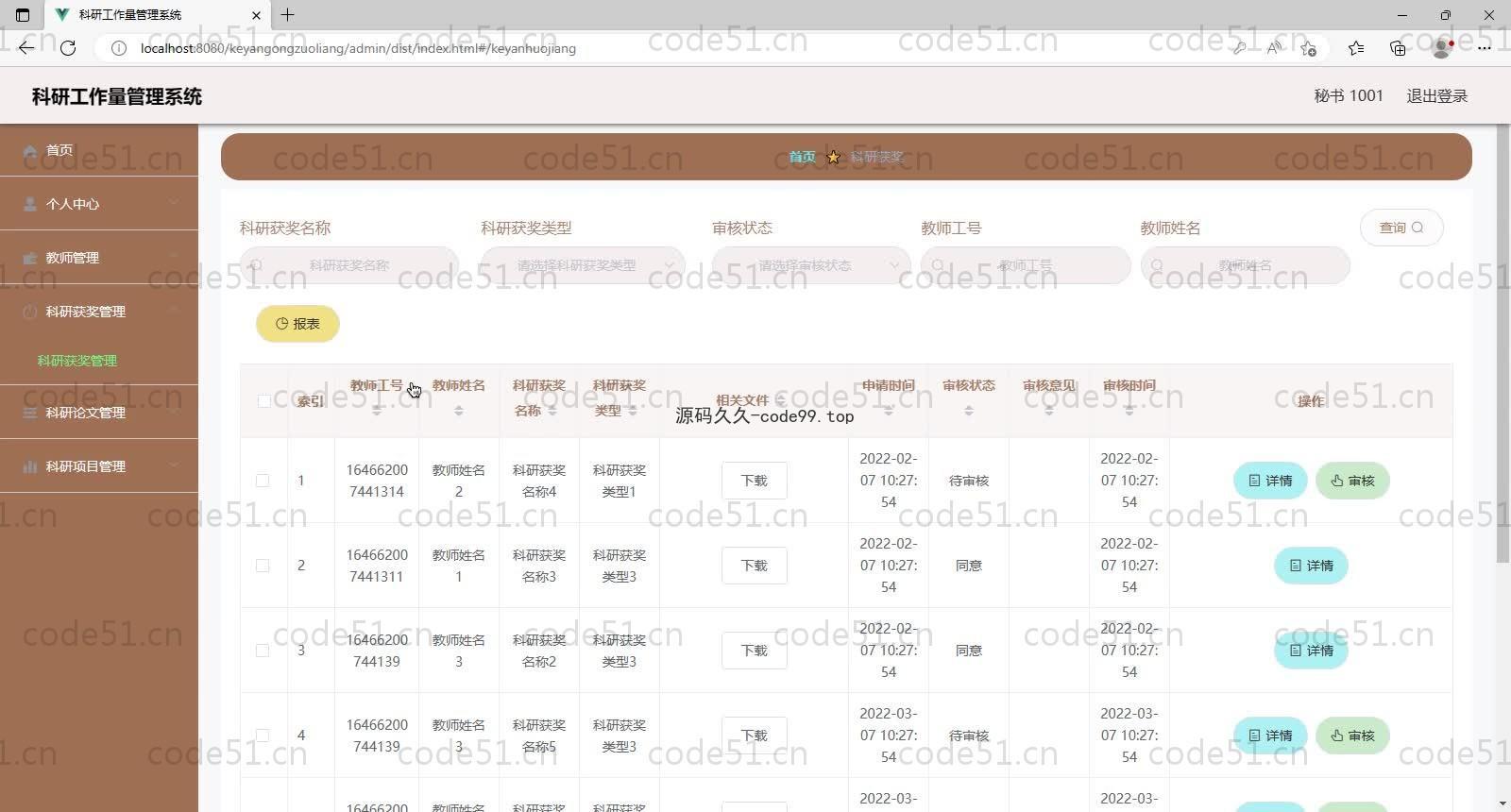This screenshot has width=1511, height=812.
Task: Sort by 申请时间 column arrows
Action: [x=889, y=411]
